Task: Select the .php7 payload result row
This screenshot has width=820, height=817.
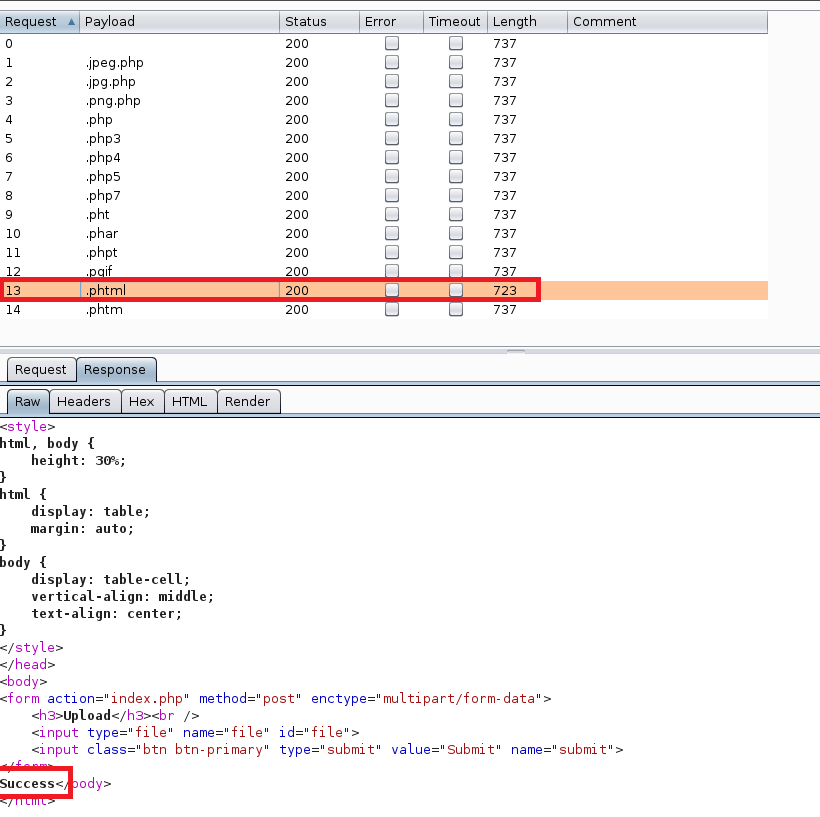Action: 180,195
